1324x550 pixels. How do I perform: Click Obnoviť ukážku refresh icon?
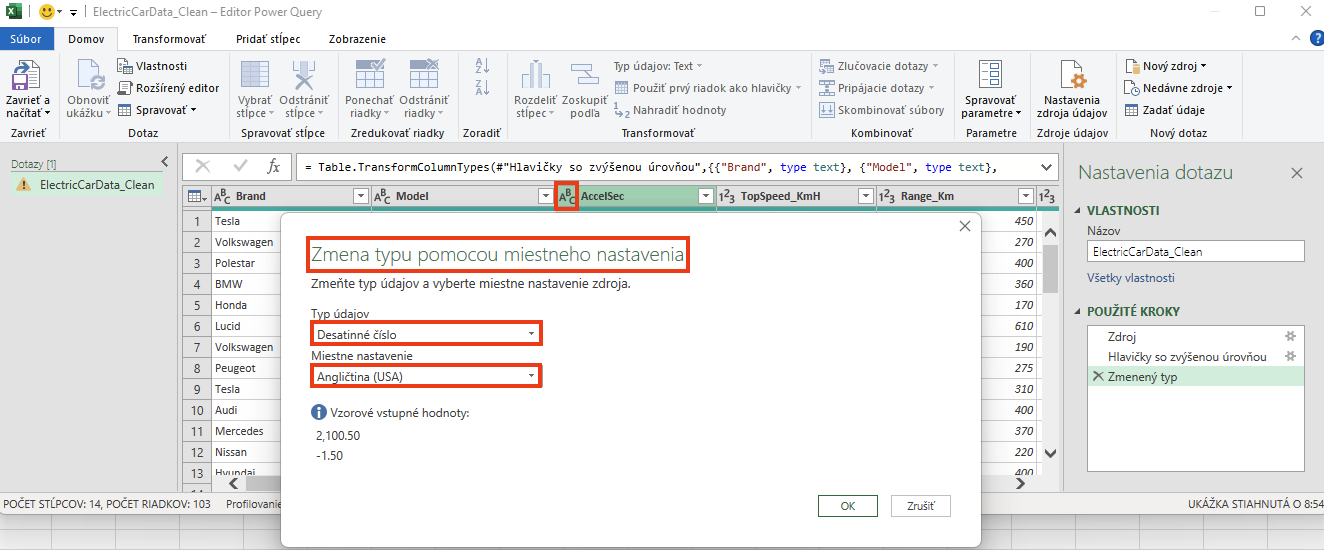[87, 76]
